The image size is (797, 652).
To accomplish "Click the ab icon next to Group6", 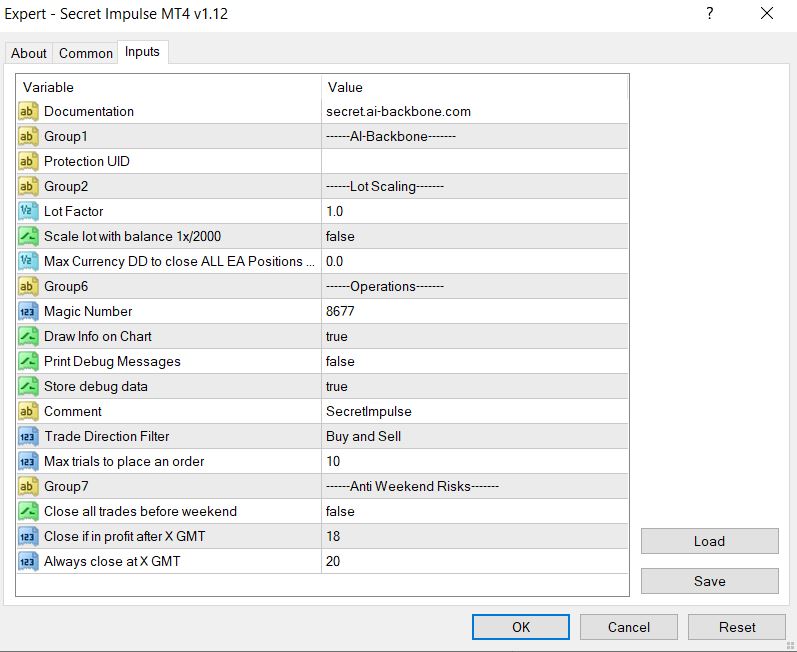I will point(28,286).
